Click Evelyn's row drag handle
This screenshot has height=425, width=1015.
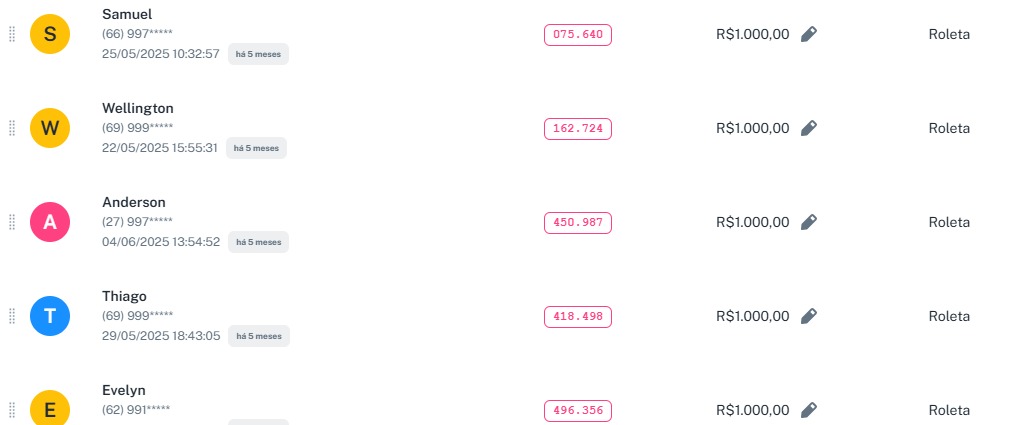(x=12, y=410)
